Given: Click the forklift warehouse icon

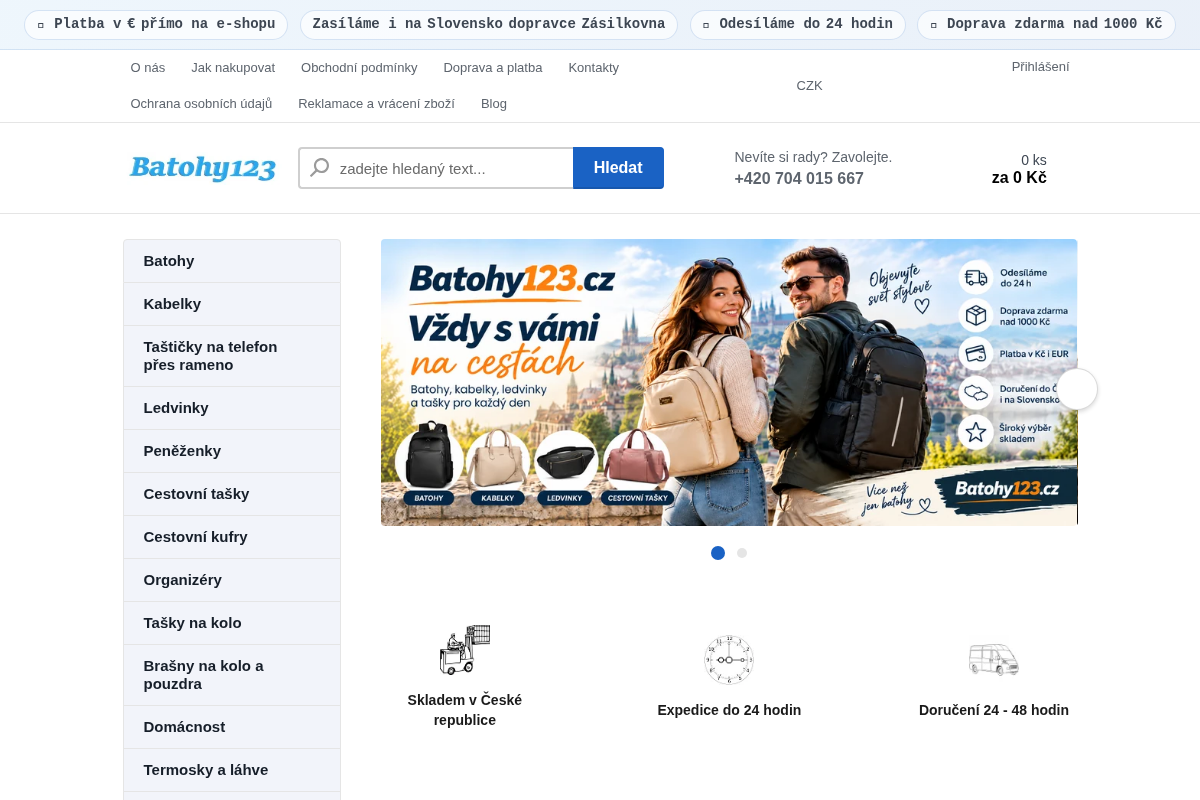Looking at the screenshot, I should click(x=465, y=650).
